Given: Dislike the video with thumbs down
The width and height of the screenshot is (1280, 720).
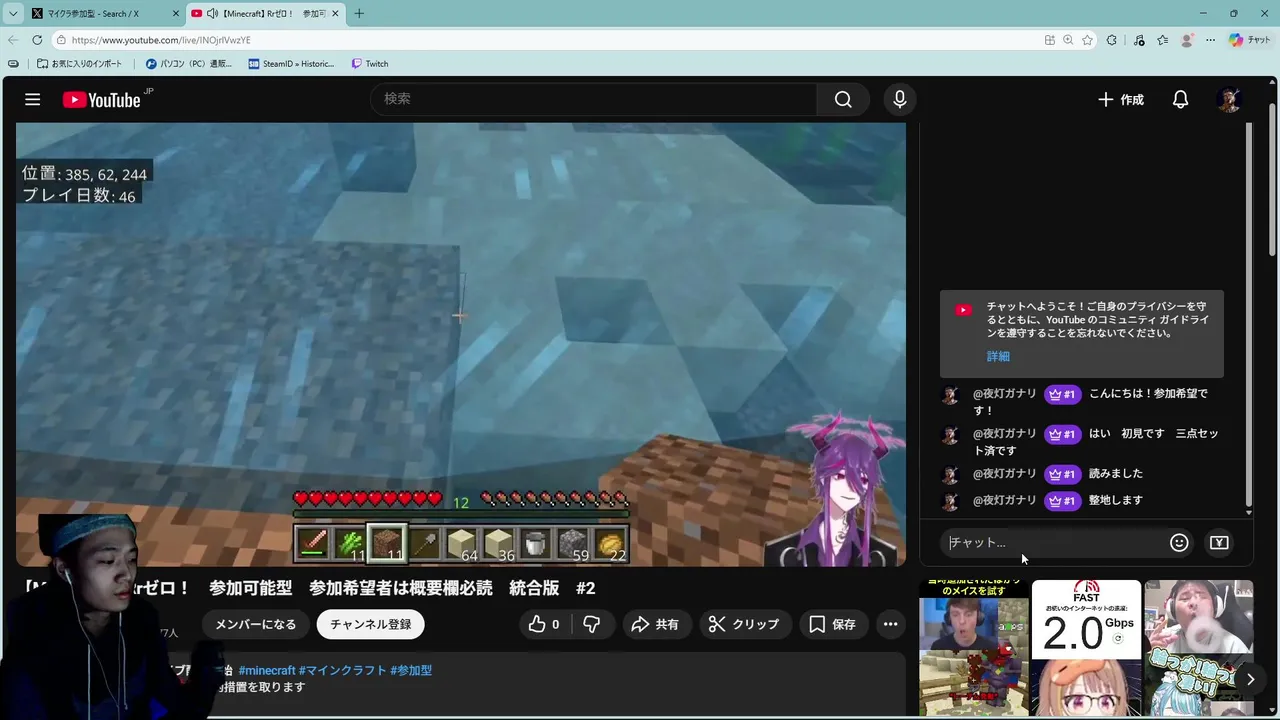Looking at the screenshot, I should pos(591,624).
